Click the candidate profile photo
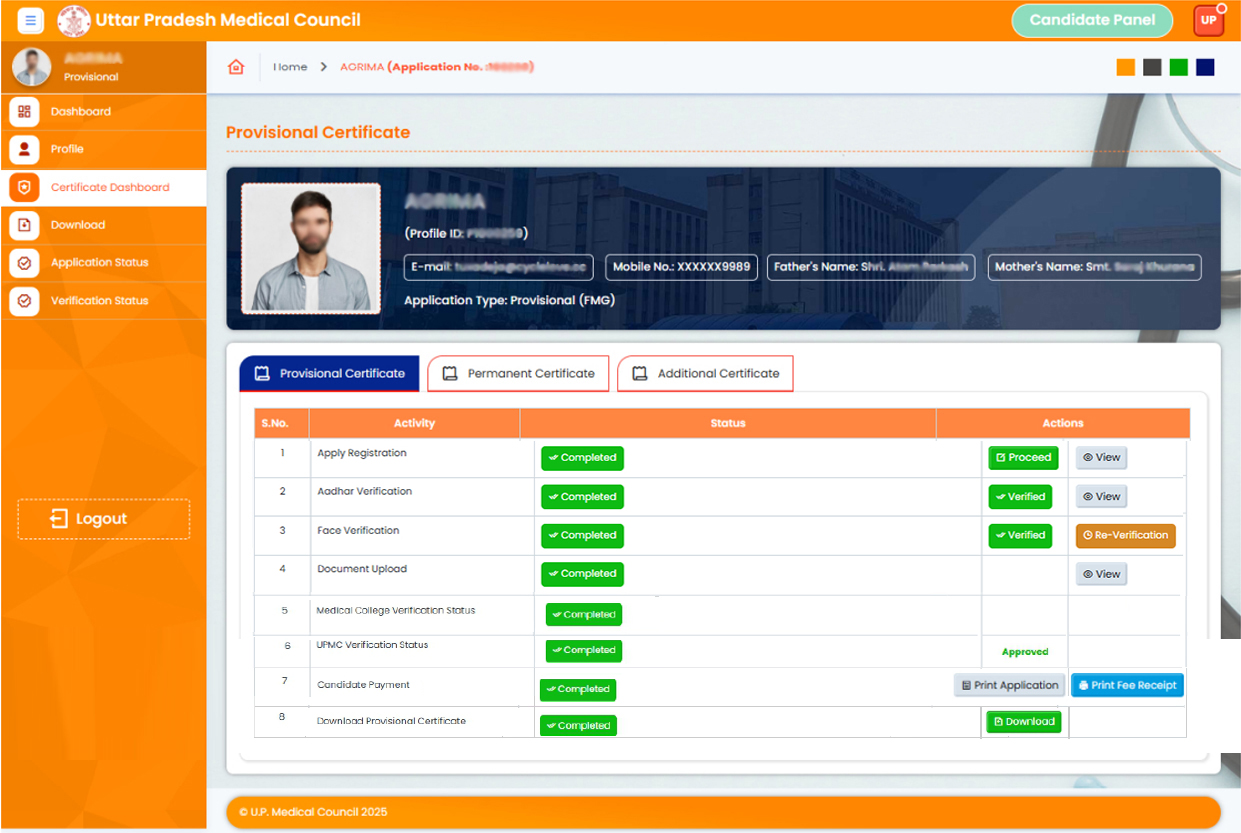 point(310,249)
